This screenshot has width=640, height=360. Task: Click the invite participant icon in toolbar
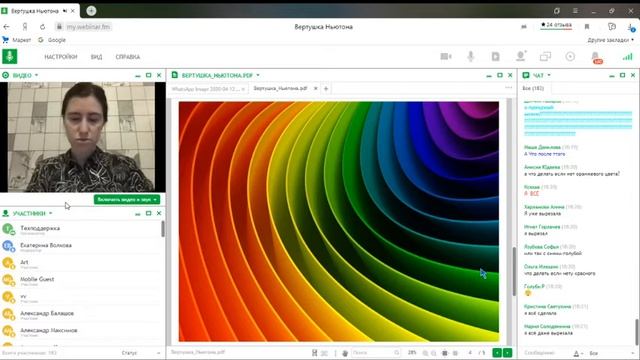521,56
